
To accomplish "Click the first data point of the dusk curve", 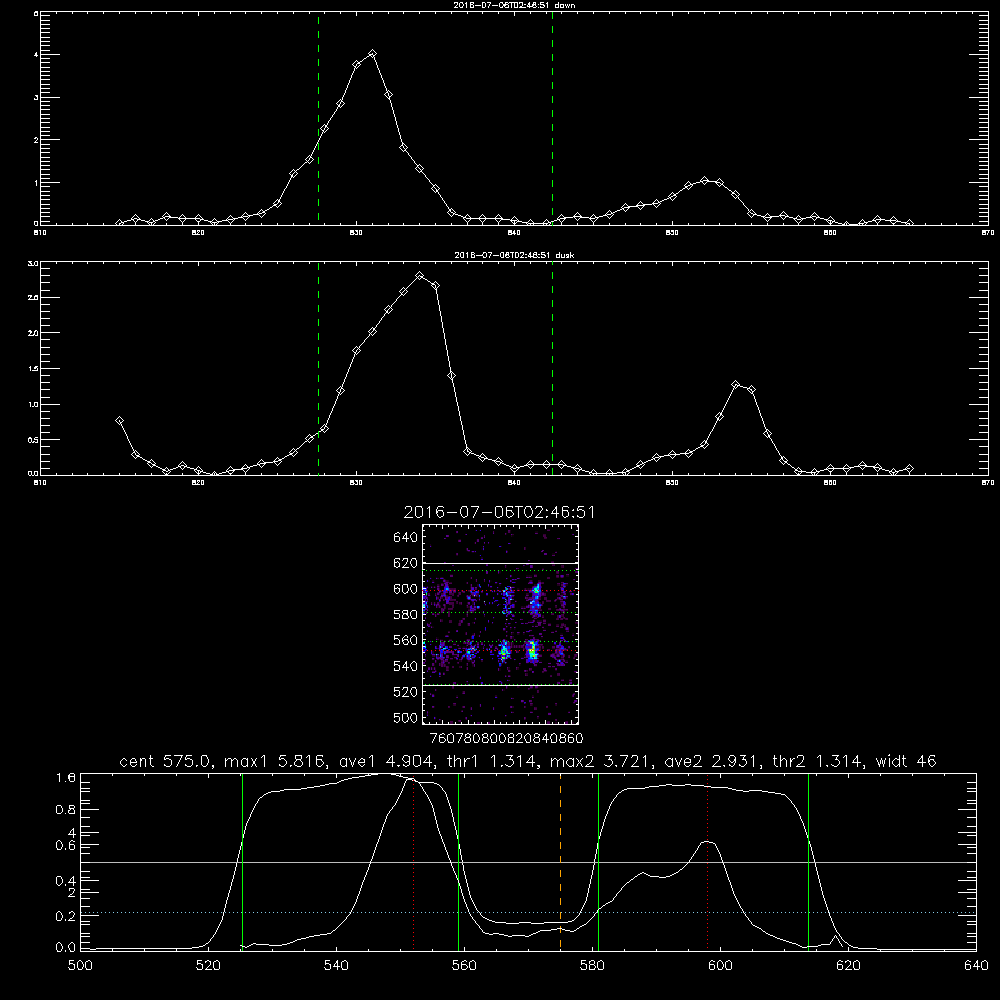I will click(119, 420).
